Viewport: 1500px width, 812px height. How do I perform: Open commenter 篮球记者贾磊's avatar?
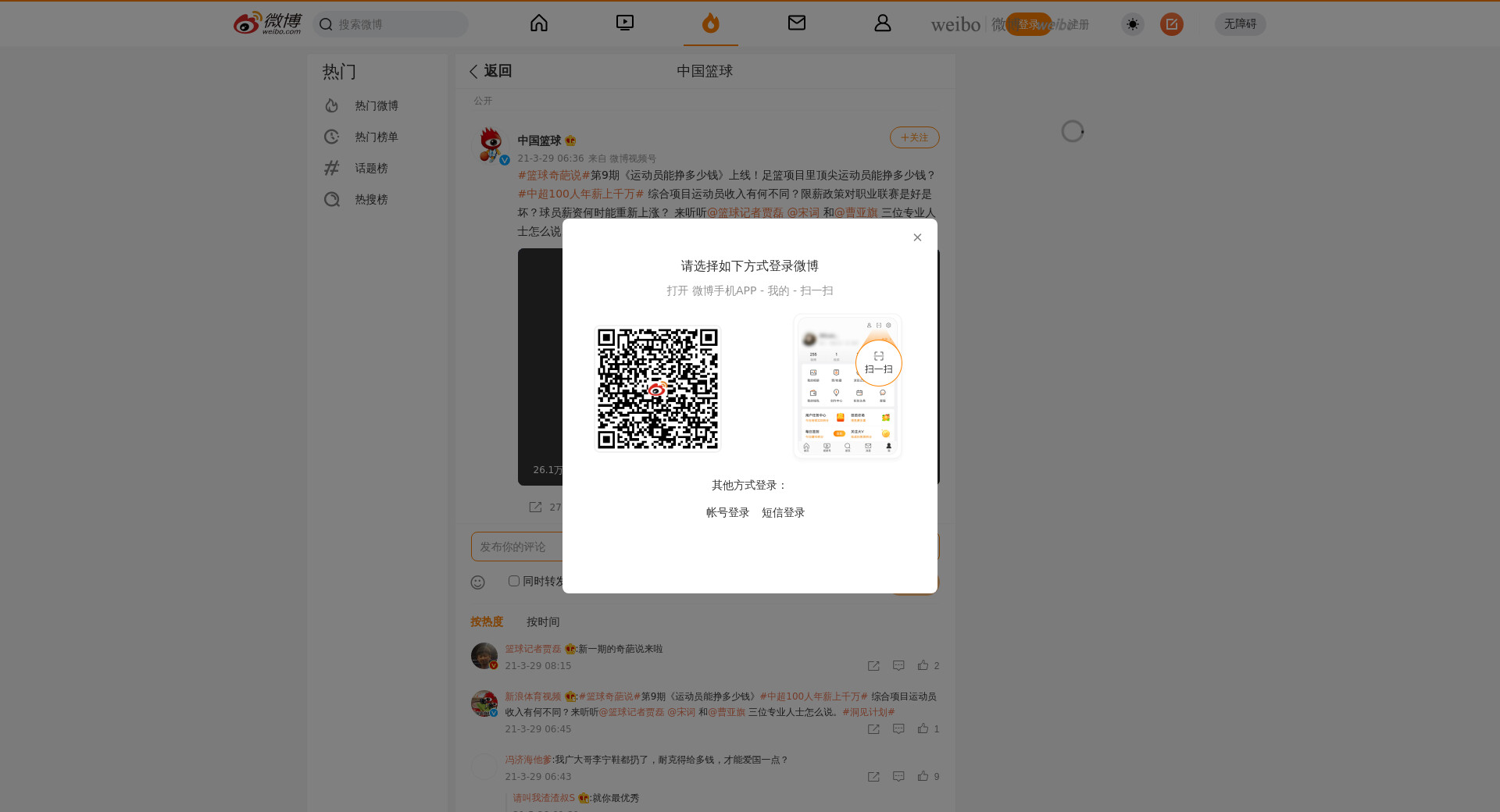(484, 656)
